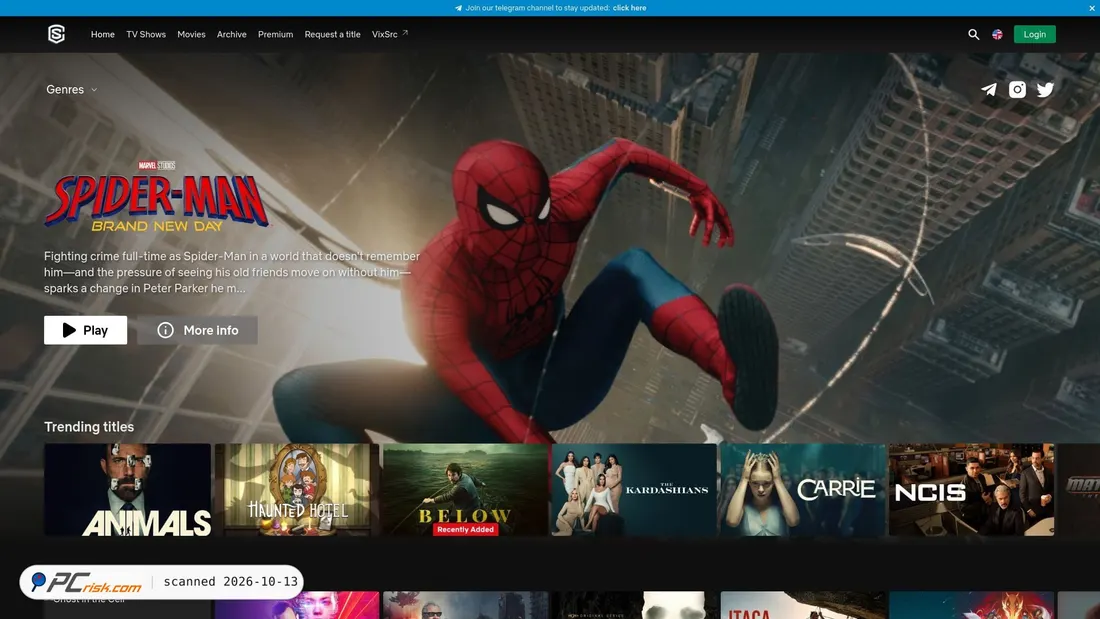Change language via the flag icon
This screenshot has height=619, width=1100.
tap(997, 34)
